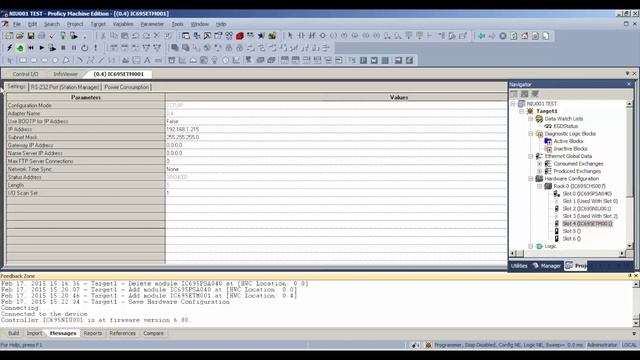Click the home icon in navigation toolbar
This screenshot has width=640, height=360.
pyautogui.click(x=524, y=36)
